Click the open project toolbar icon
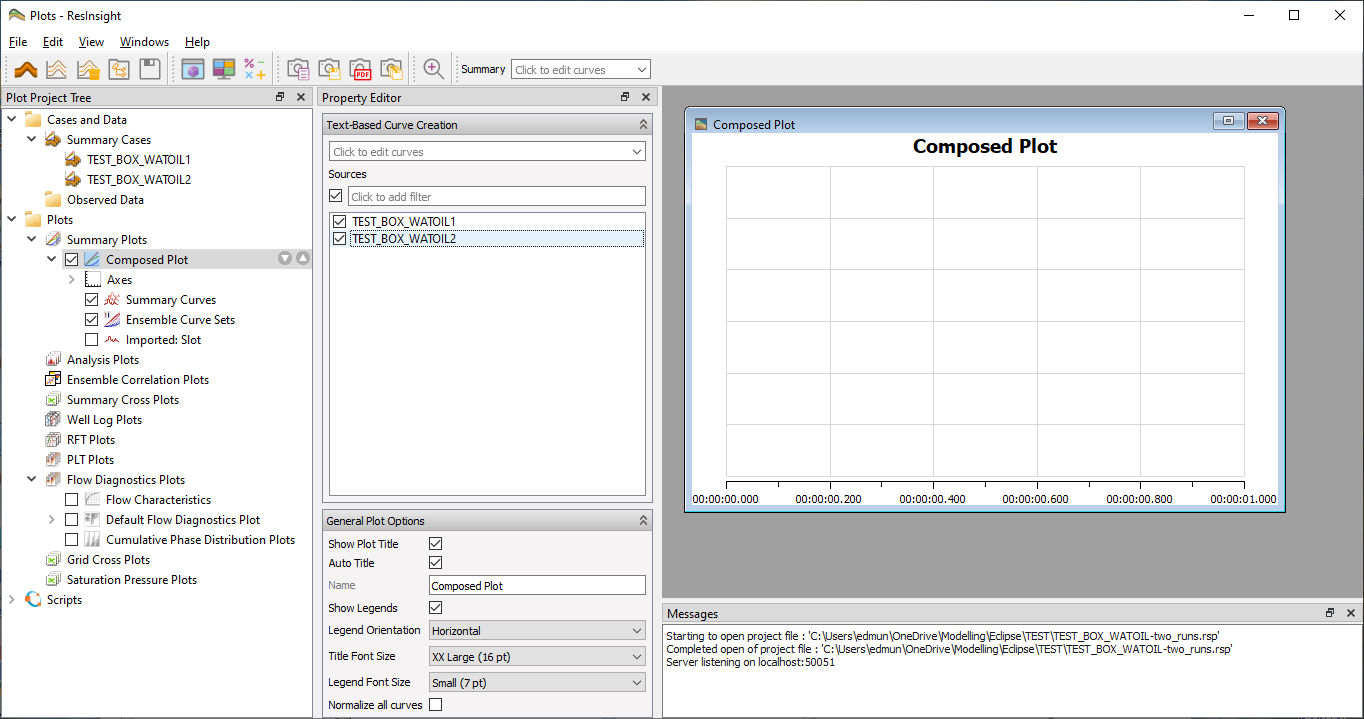The height and width of the screenshot is (719, 1364). pyautogui.click(x=119, y=69)
